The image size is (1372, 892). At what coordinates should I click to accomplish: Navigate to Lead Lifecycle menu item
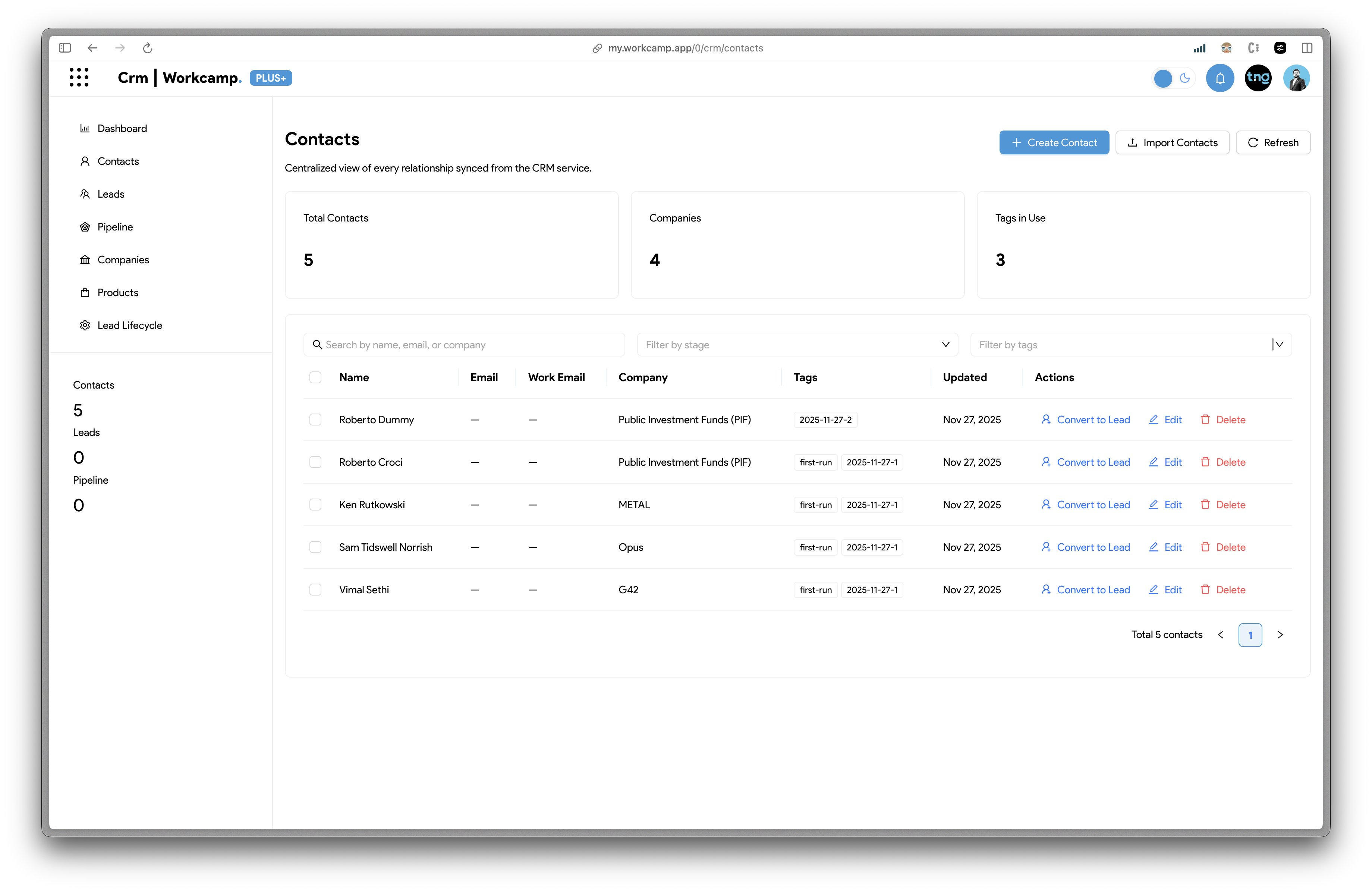pyautogui.click(x=130, y=325)
